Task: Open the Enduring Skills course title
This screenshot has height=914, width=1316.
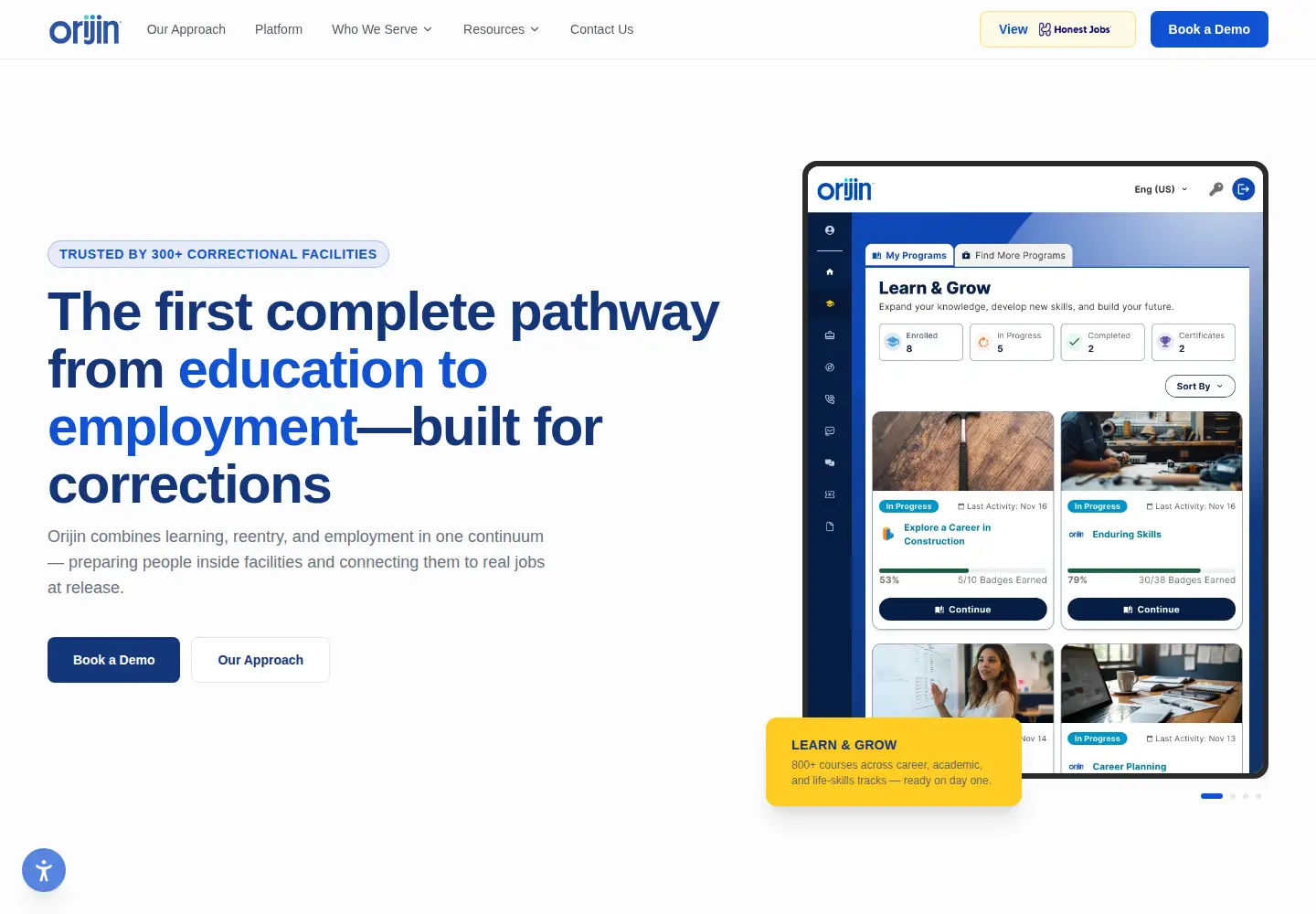Action: coord(1127,535)
